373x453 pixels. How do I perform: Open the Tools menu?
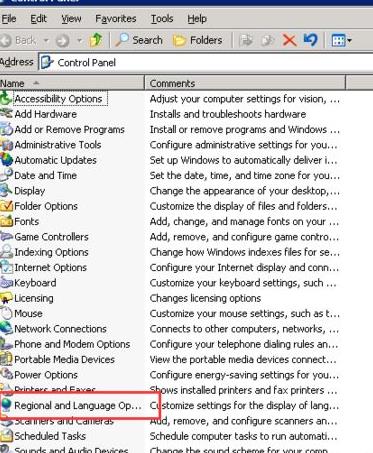(162, 19)
